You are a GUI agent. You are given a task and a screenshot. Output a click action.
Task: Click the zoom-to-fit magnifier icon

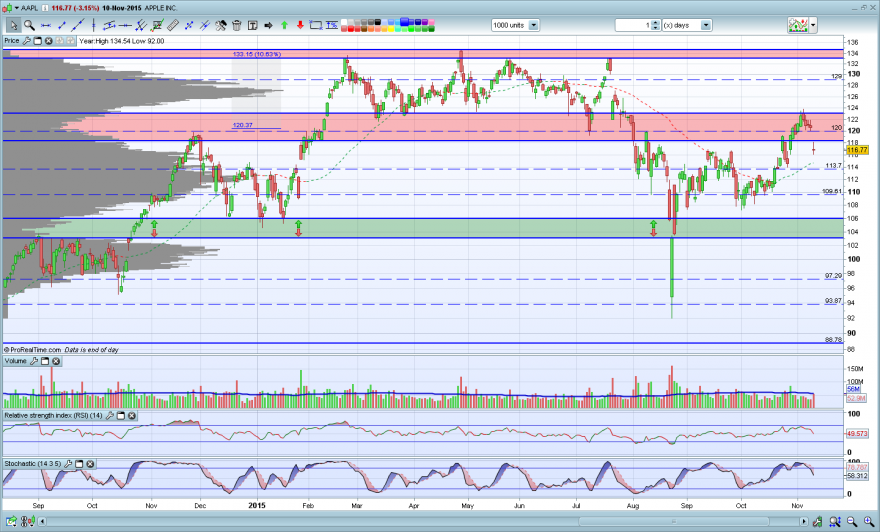(x=835, y=522)
